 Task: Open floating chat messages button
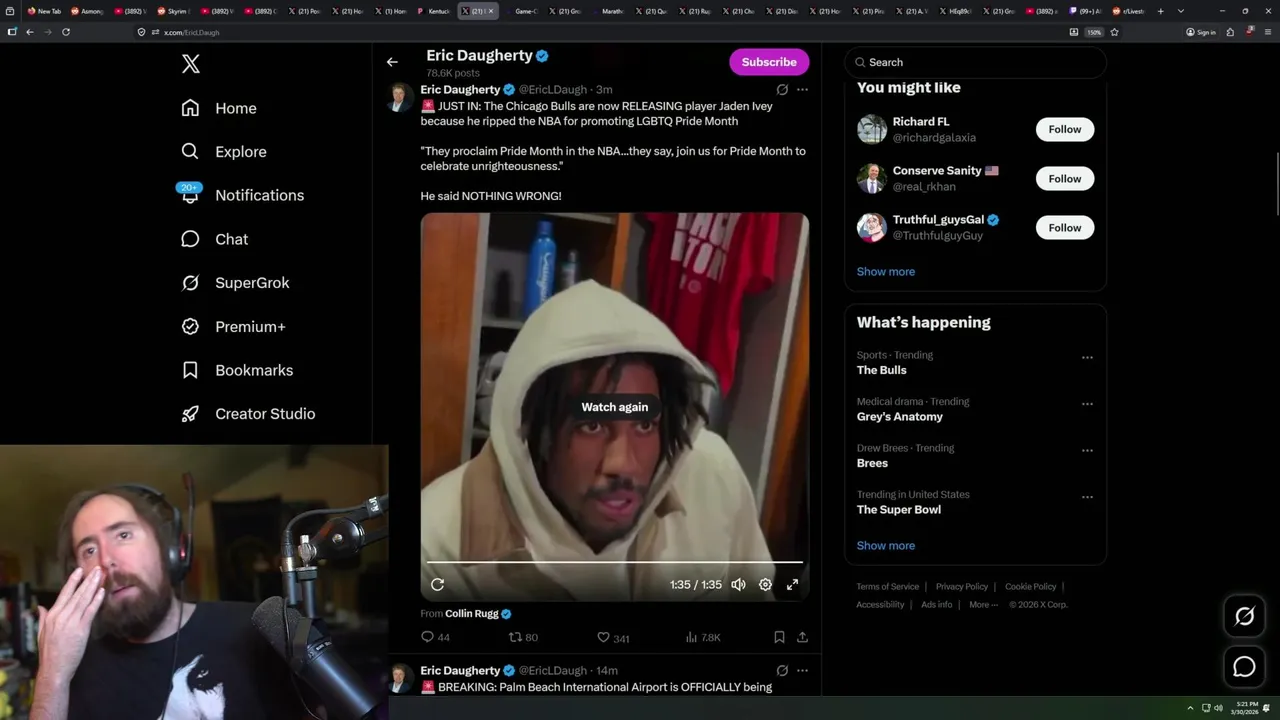point(1244,667)
